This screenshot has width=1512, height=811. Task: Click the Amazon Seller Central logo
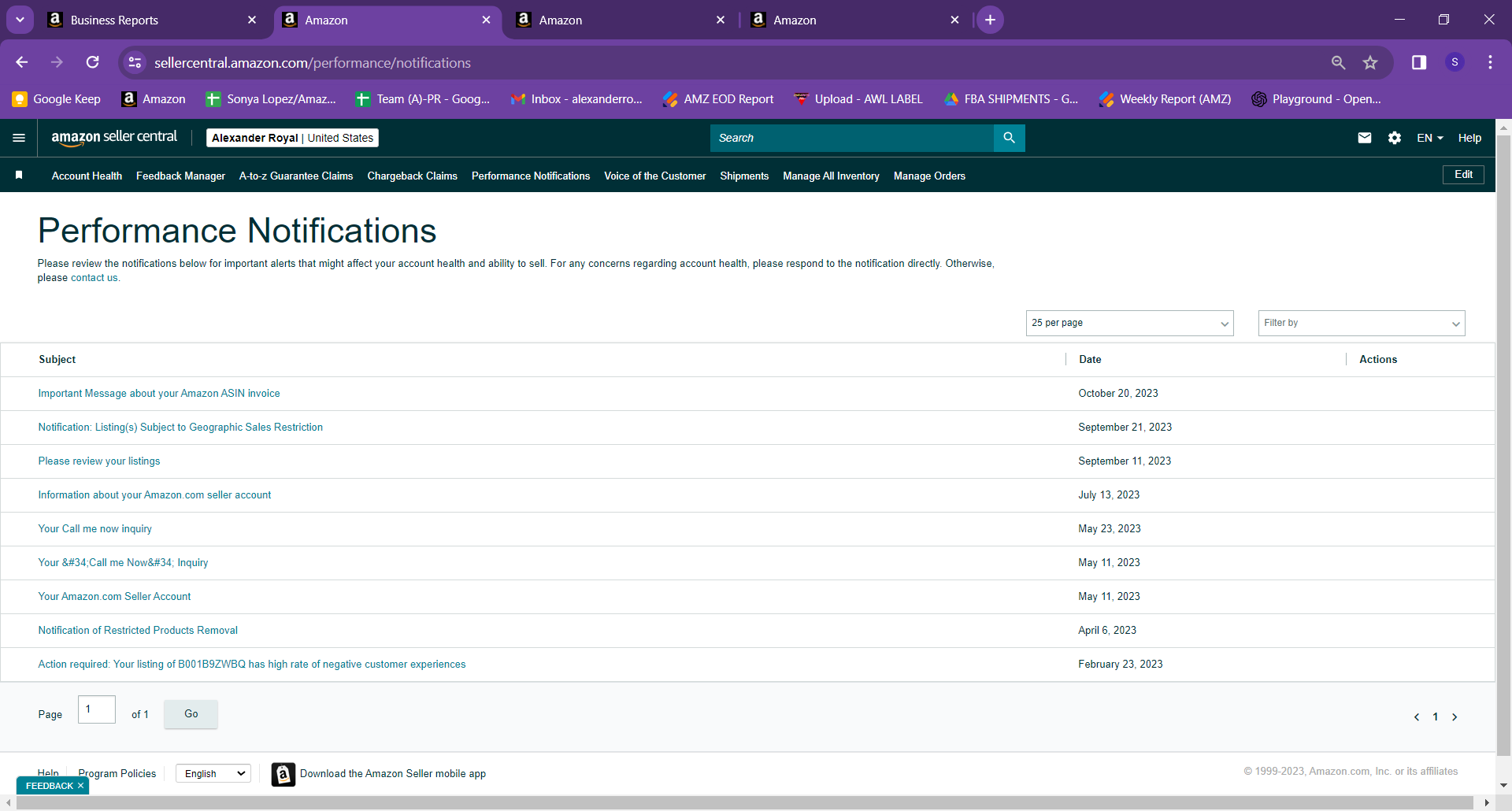(x=114, y=138)
